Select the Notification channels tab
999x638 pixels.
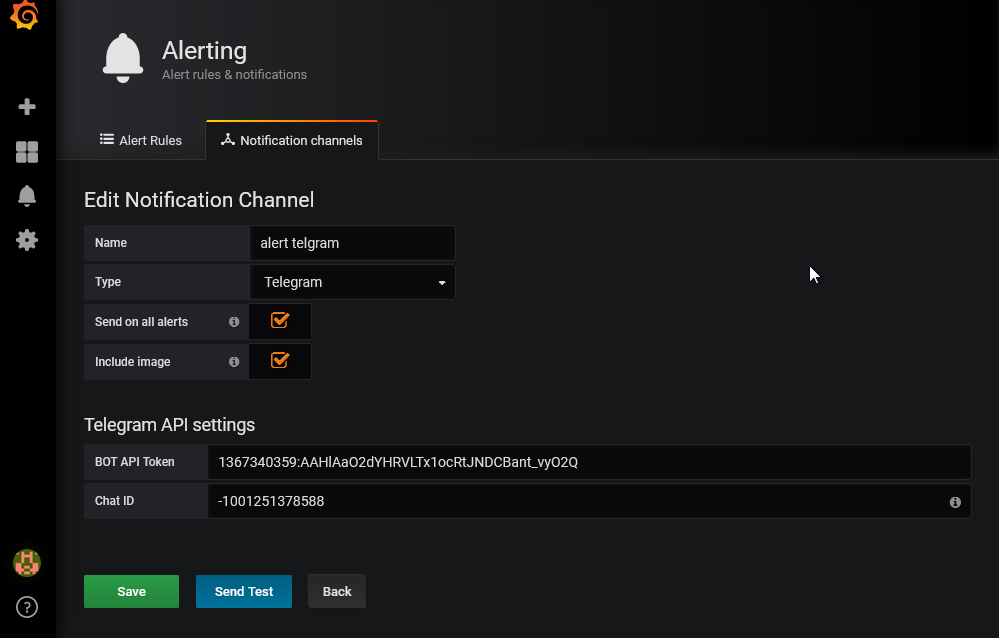[x=292, y=140]
